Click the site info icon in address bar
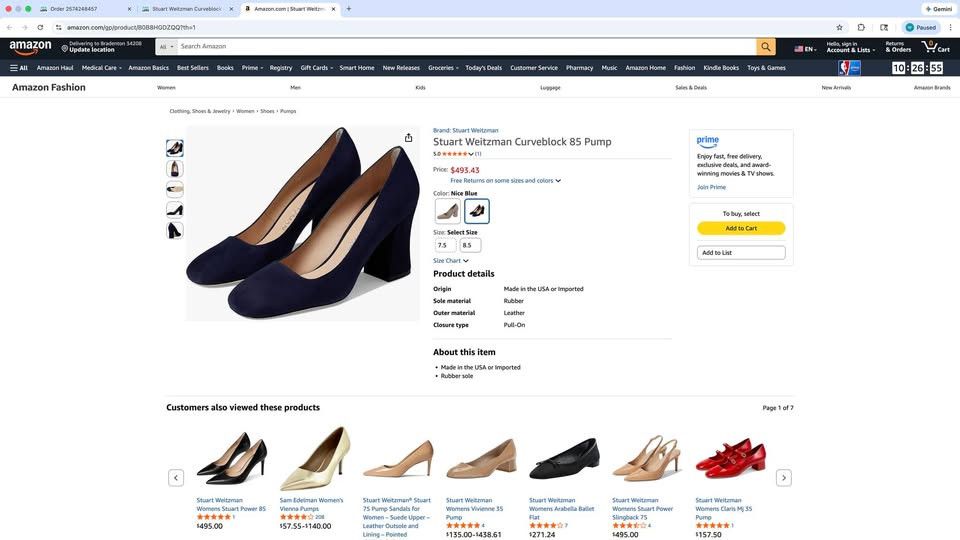Viewport: 960px width, 540px height. click(58, 27)
